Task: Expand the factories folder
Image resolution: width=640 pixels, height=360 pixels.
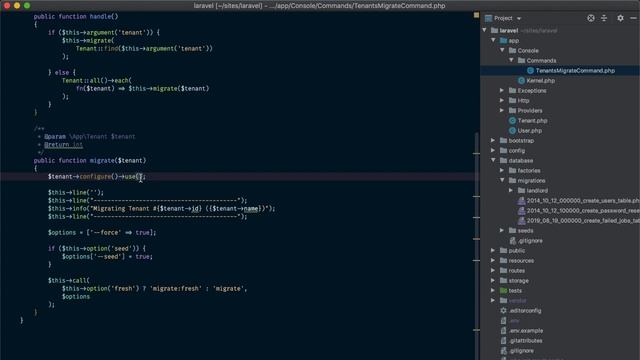Action: pyautogui.click(x=502, y=170)
